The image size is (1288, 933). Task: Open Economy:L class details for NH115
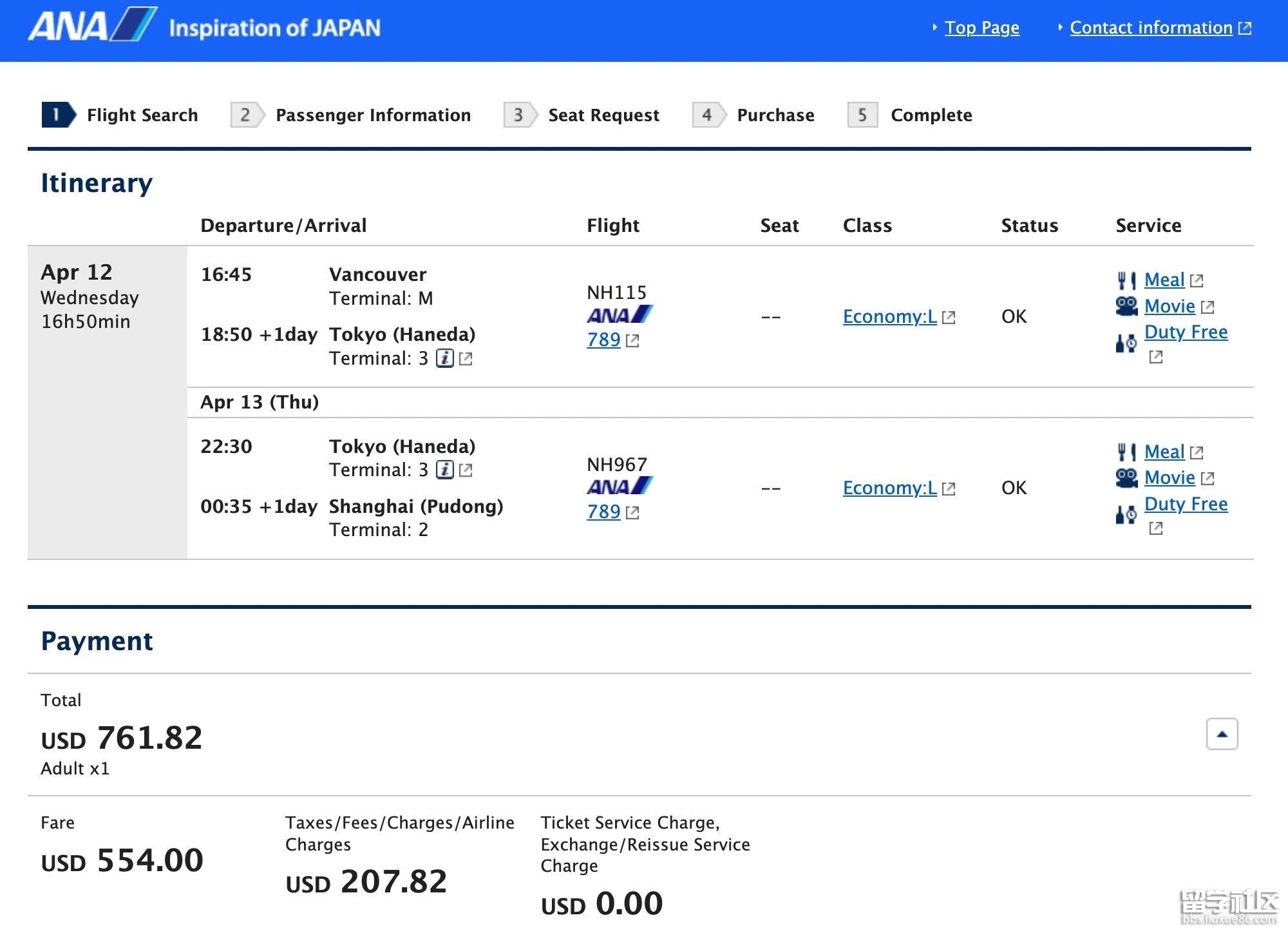click(890, 316)
